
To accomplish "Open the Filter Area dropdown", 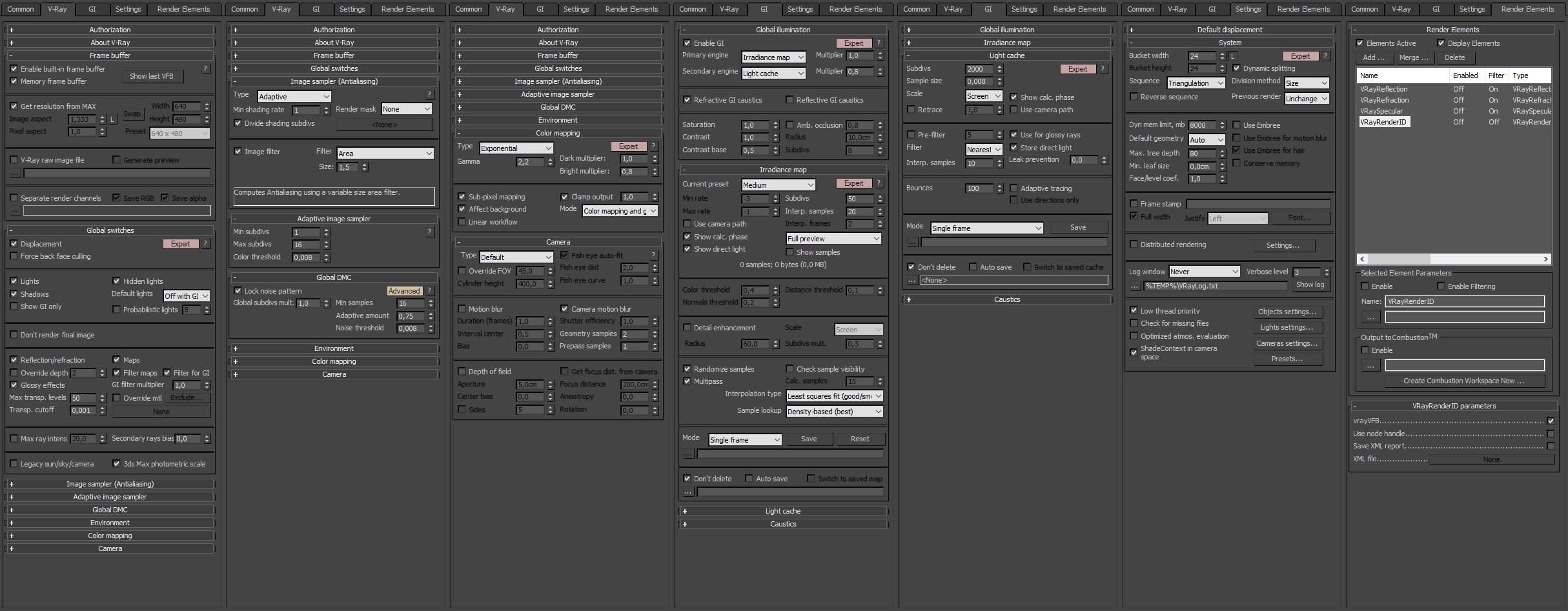I will 385,153.
